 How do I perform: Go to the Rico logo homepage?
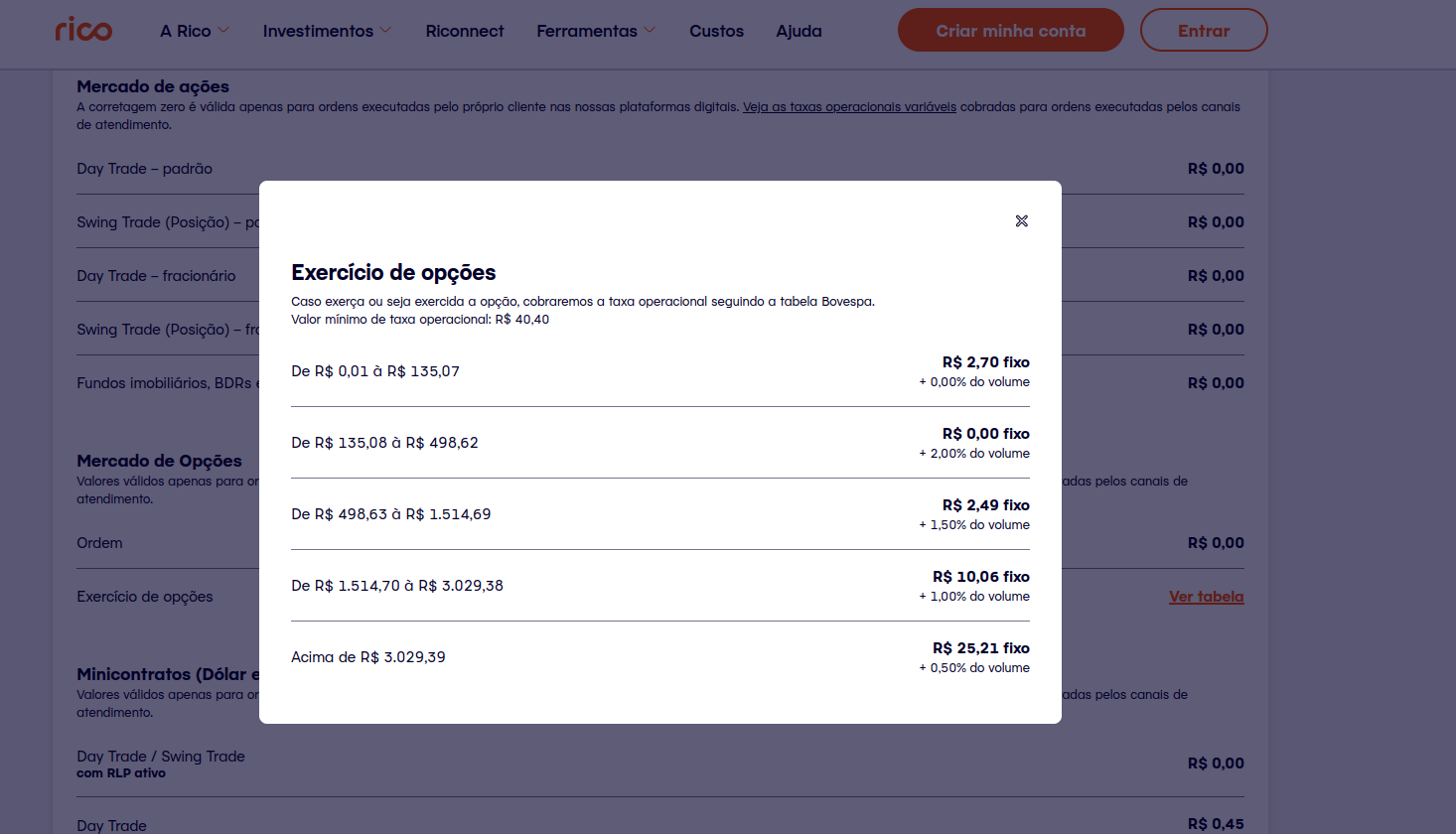[83, 30]
